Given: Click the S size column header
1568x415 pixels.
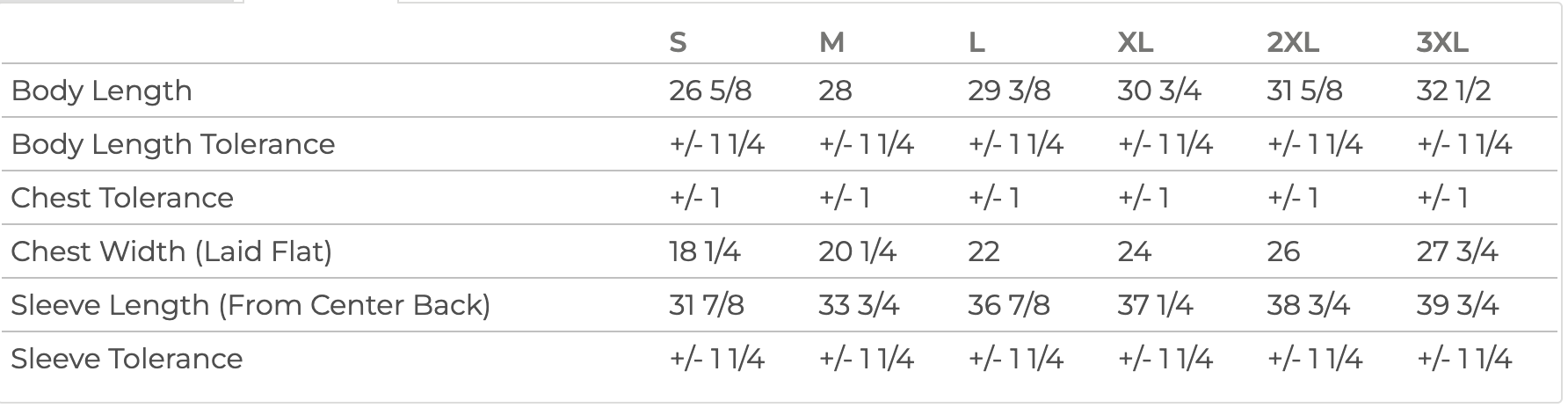Looking at the screenshot, I should [x=678, y=42].
